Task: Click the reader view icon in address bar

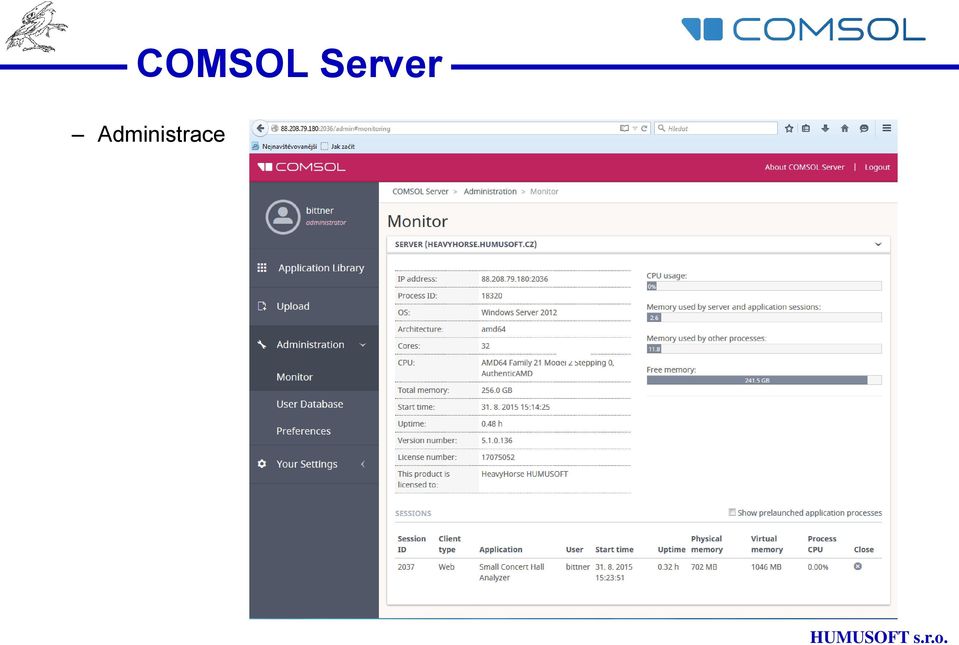Action: tap(624, 128)
